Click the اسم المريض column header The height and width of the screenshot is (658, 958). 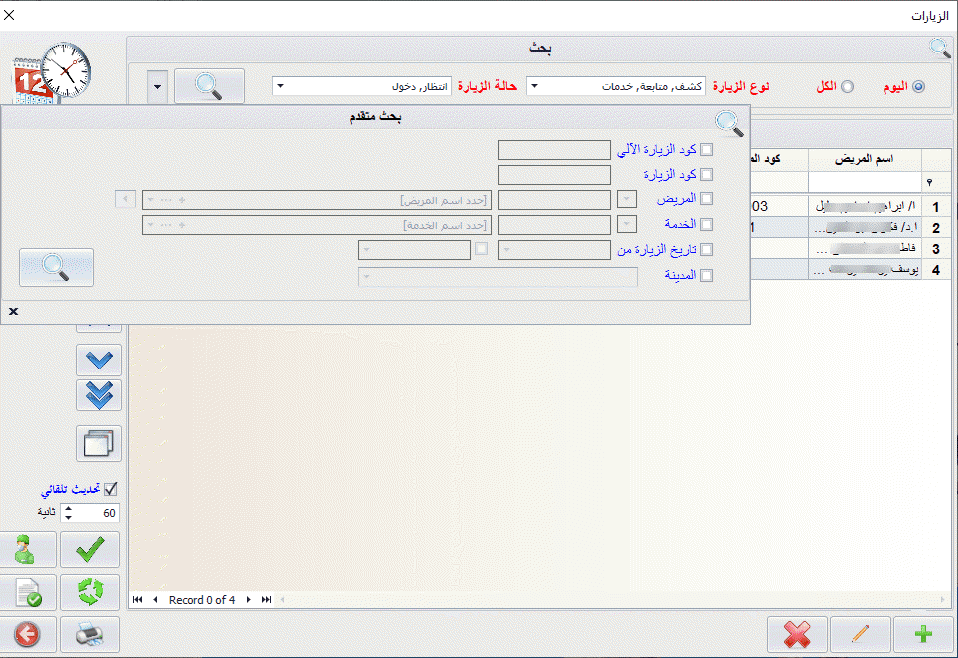click(865, 159)
